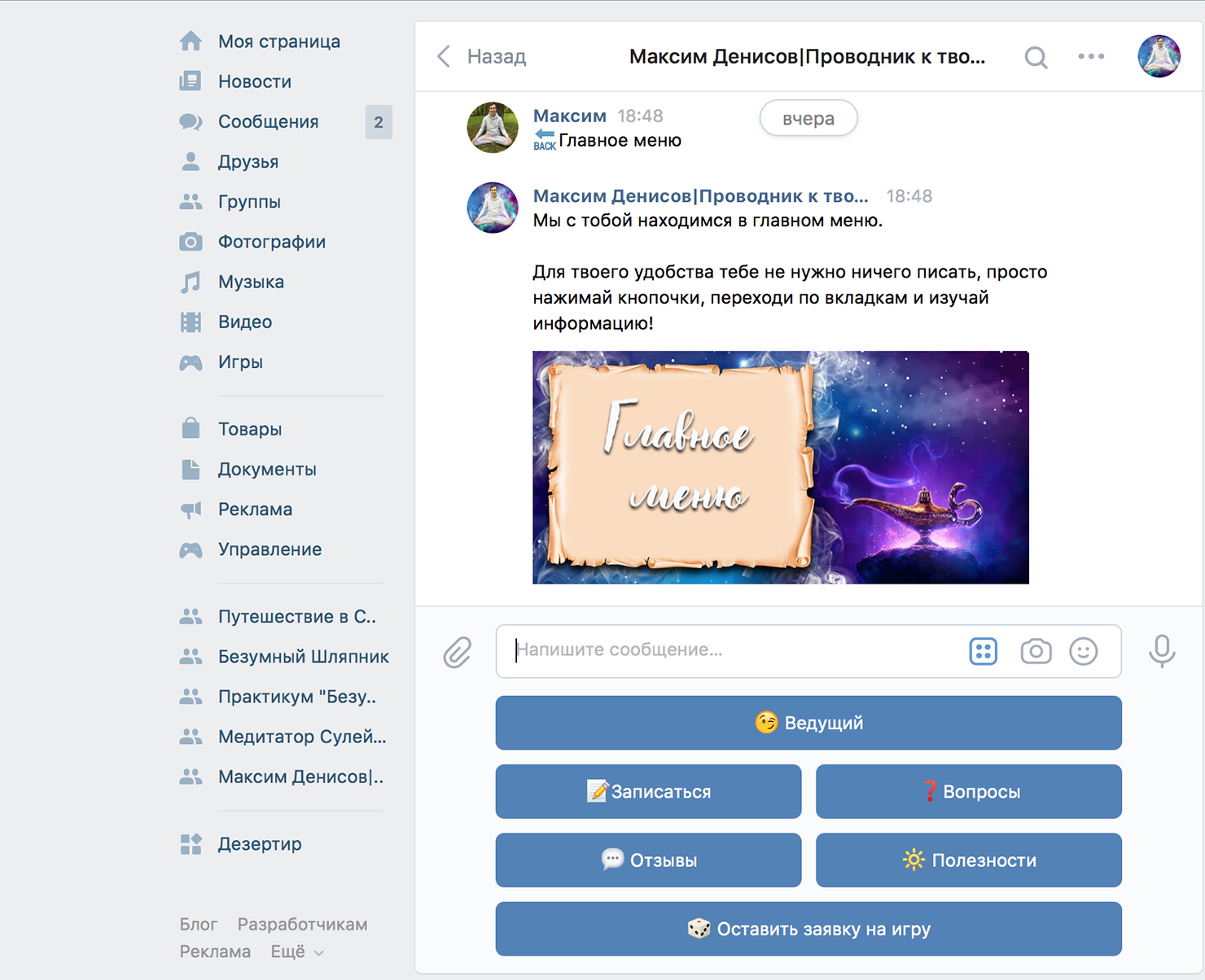Open Группы in the left menu
This screenshot has width=1205, height=980.
[249, 202]
